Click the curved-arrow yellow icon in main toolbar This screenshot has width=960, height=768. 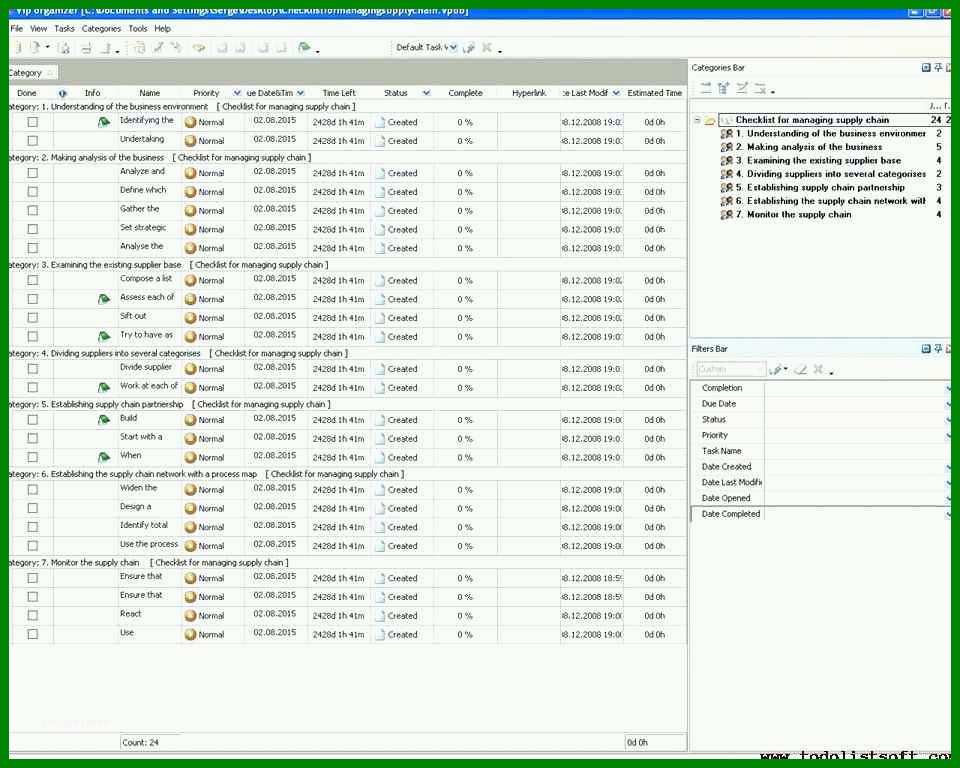pos(199,47)
